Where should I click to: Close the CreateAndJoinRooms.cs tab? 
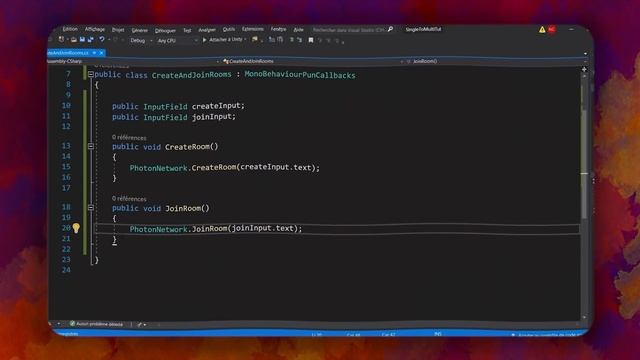click(x=102, y=53)
